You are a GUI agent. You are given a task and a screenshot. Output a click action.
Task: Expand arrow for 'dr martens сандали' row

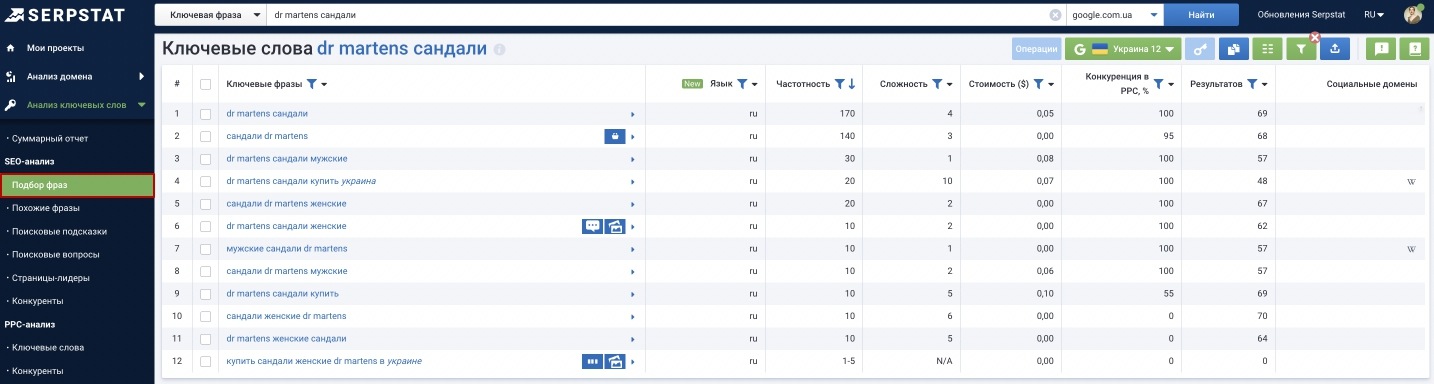point(632,114)
